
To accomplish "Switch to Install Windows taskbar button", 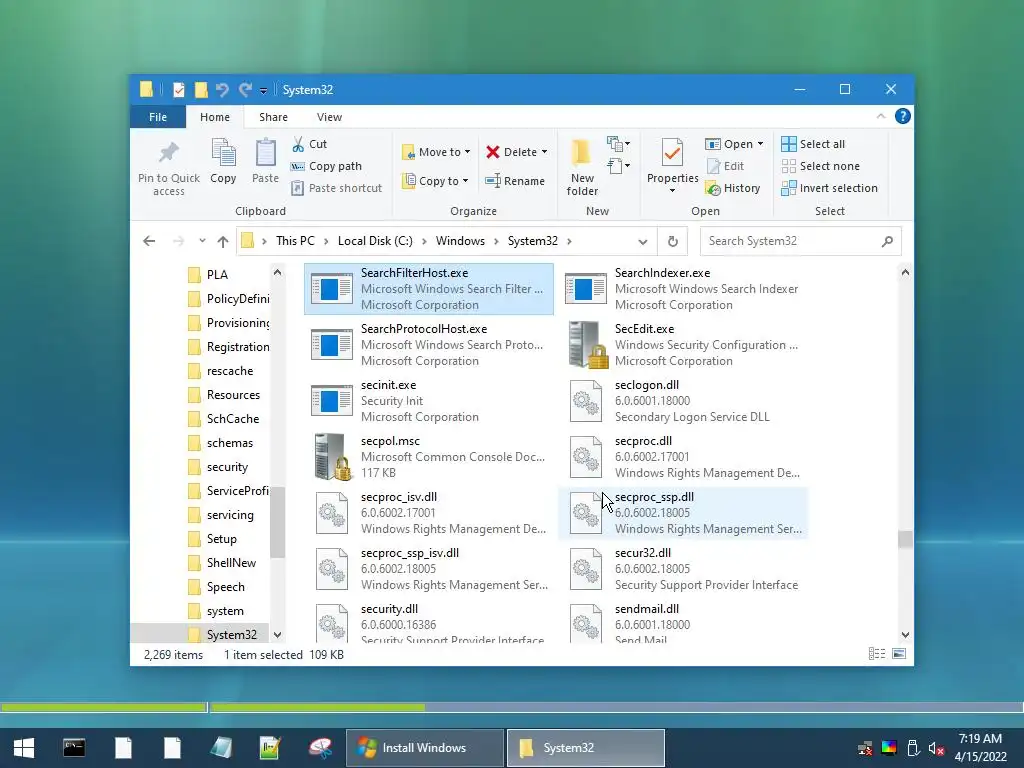I will (424, 748).
